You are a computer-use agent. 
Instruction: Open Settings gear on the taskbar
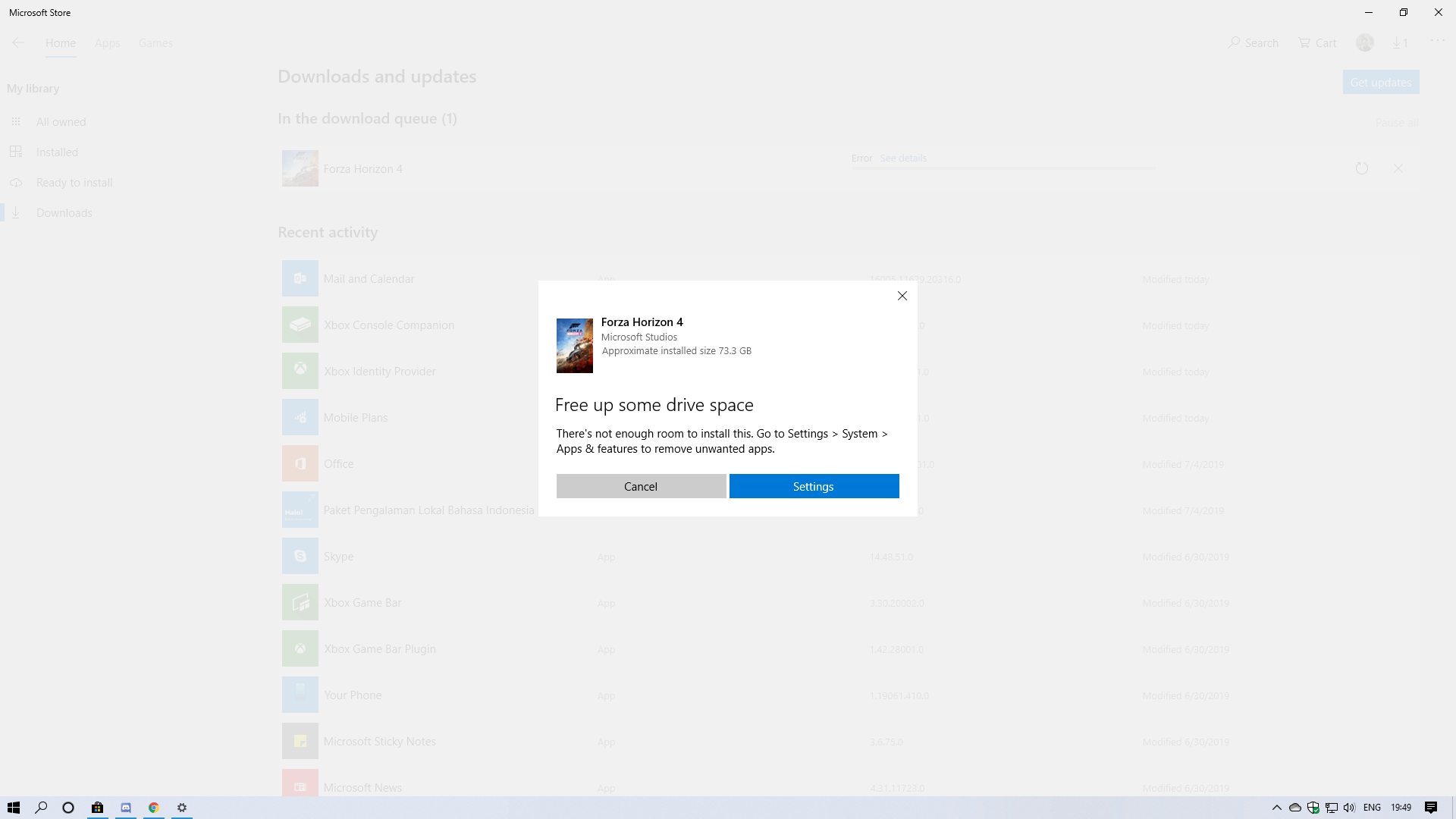coord(182,808)
